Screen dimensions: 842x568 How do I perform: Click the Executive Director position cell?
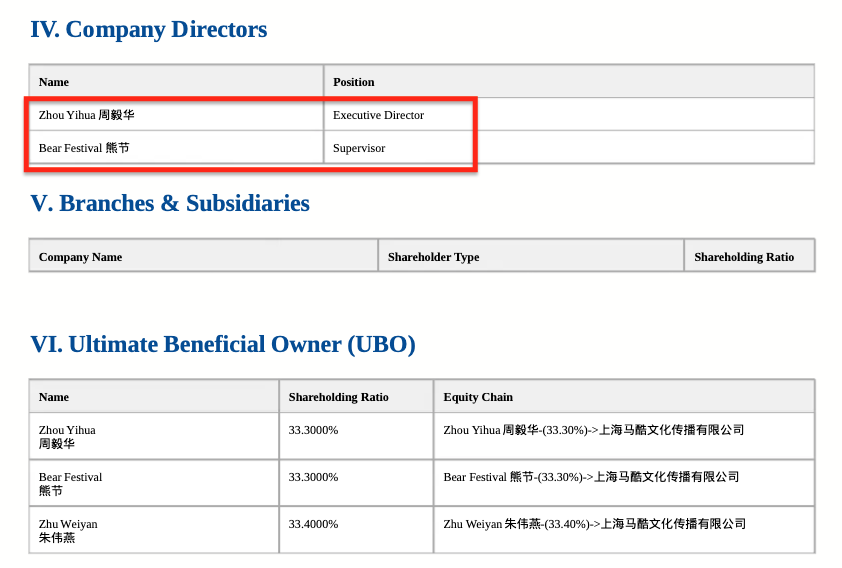(378, 115)
